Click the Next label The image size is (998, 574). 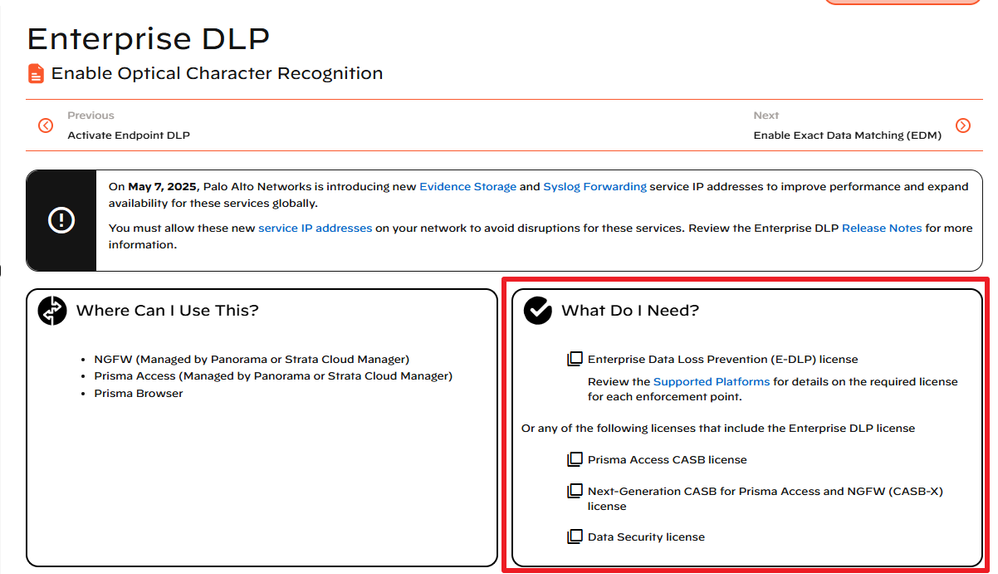766,115
